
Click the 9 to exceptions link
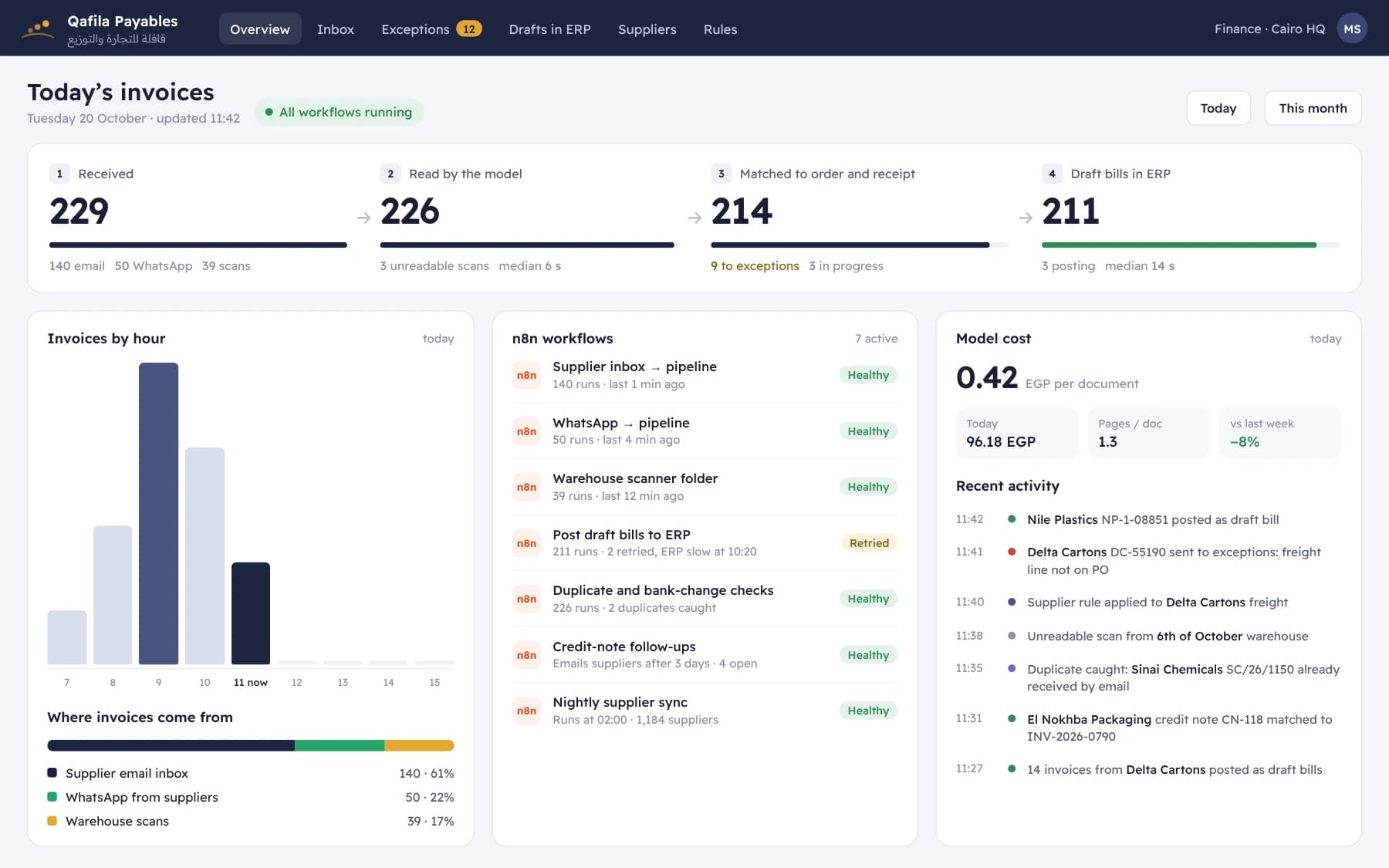point(755,265)
